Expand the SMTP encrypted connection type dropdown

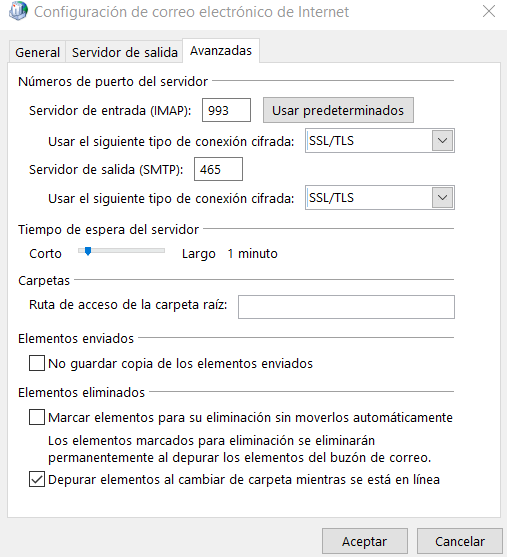442,198
